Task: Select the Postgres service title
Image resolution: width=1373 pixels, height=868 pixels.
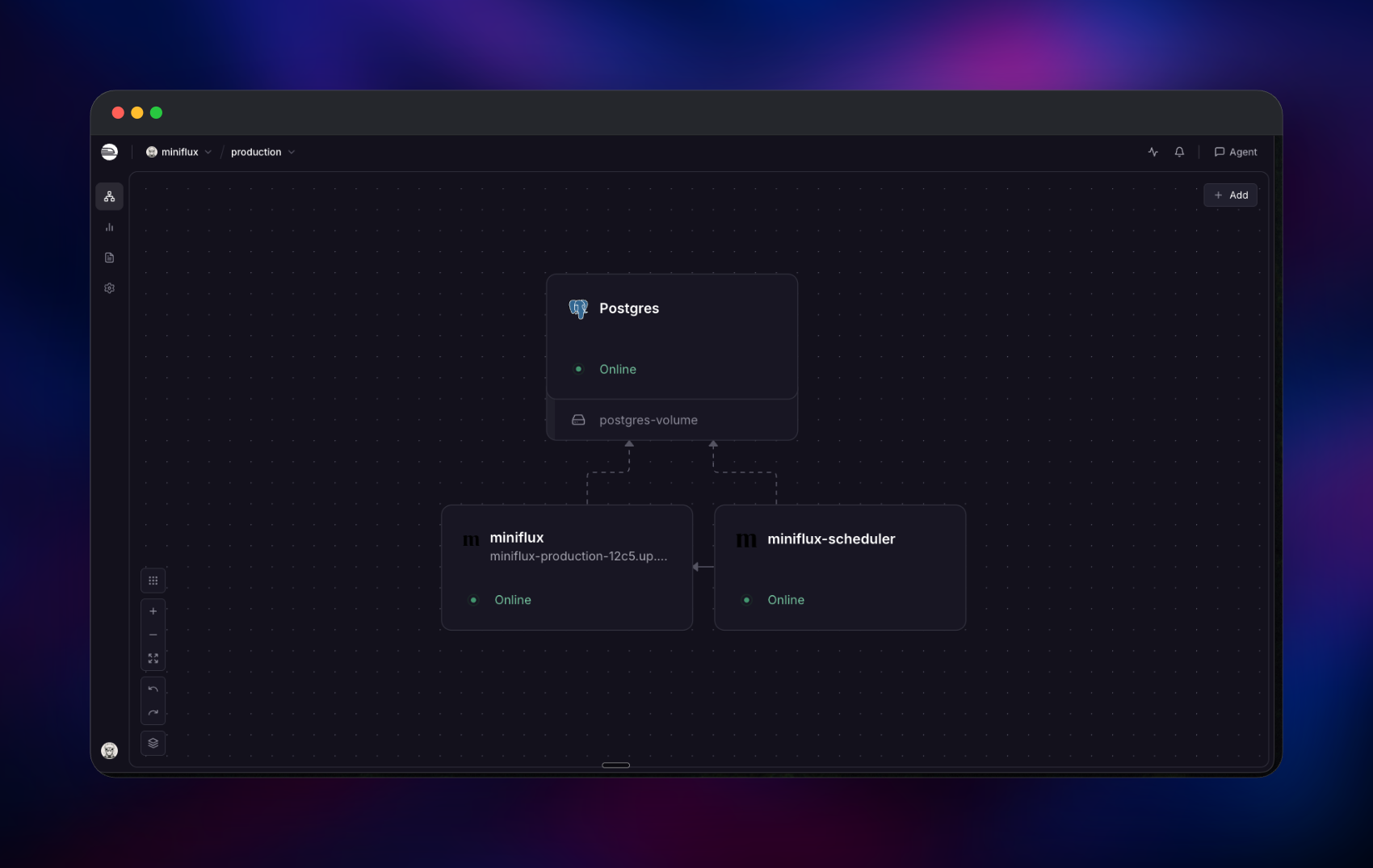Action: click(x=629, y=308)
